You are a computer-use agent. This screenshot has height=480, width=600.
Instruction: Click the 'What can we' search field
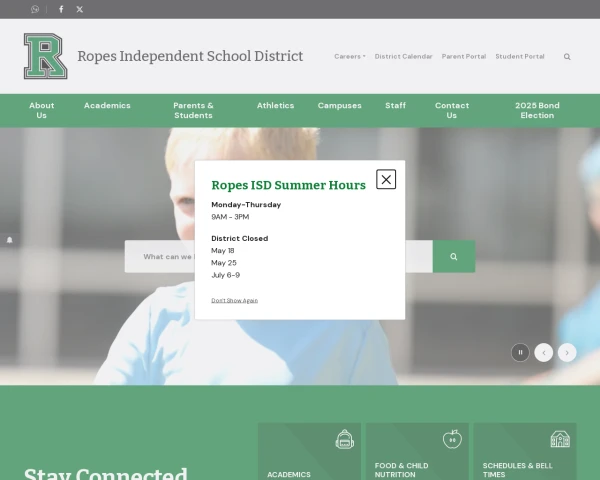point(279,256)
